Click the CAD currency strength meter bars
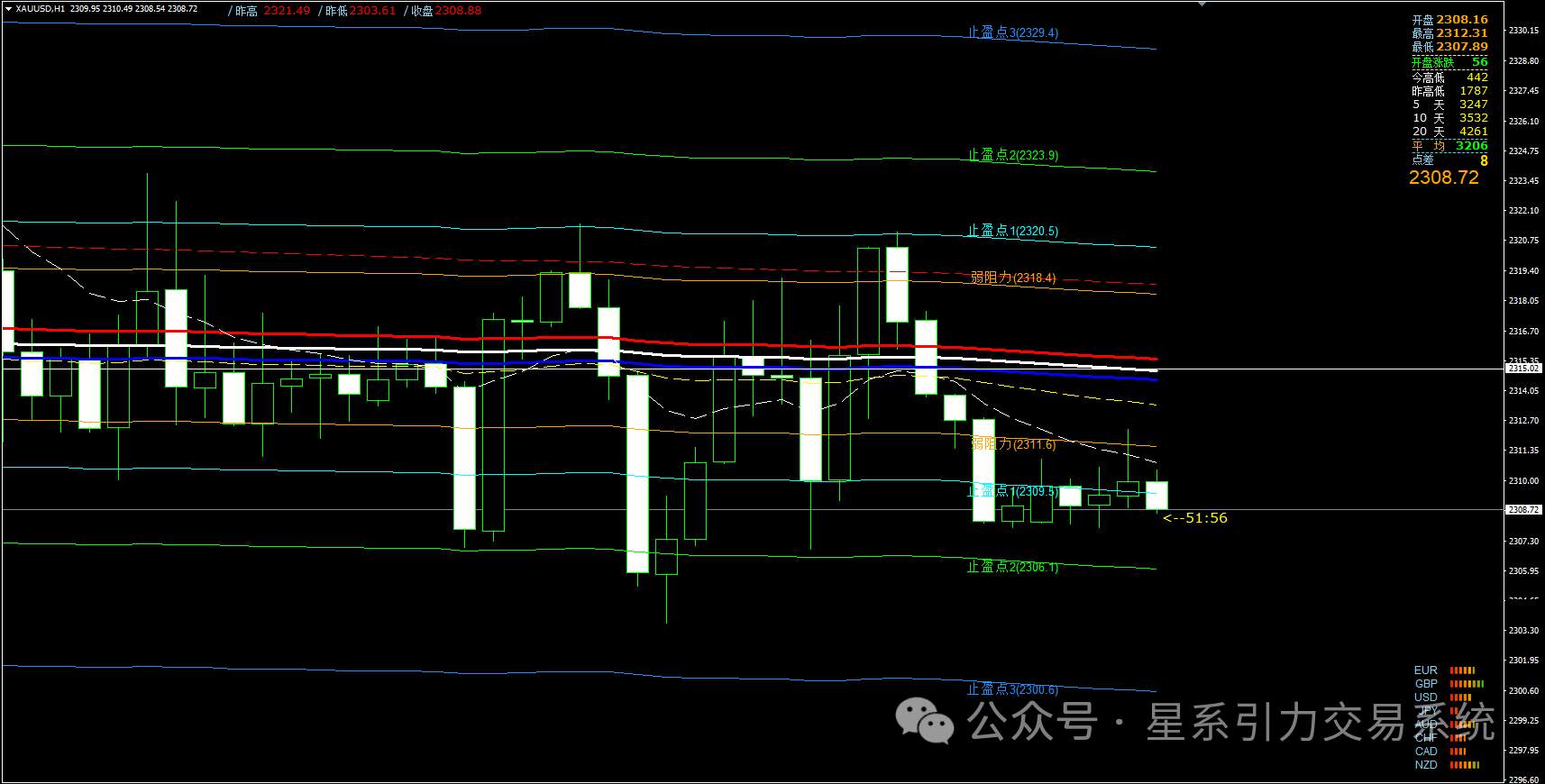 (x=1458, y=752)
